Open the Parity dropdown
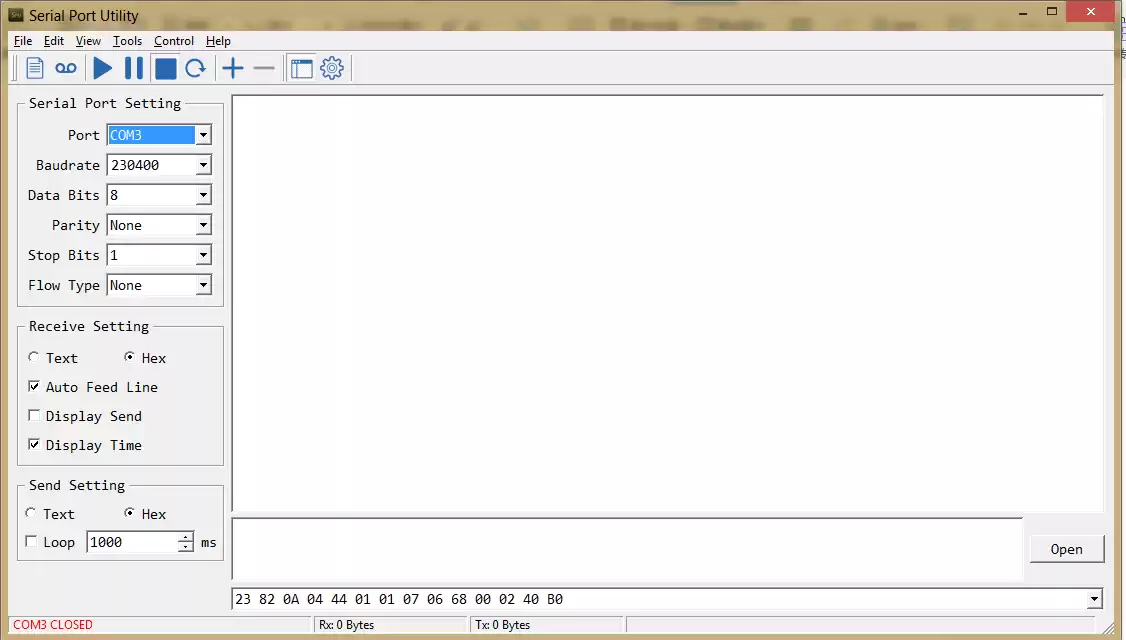The height and width of the screenshot is (640, 1126). pyautogui.click(x=203, y=224)
